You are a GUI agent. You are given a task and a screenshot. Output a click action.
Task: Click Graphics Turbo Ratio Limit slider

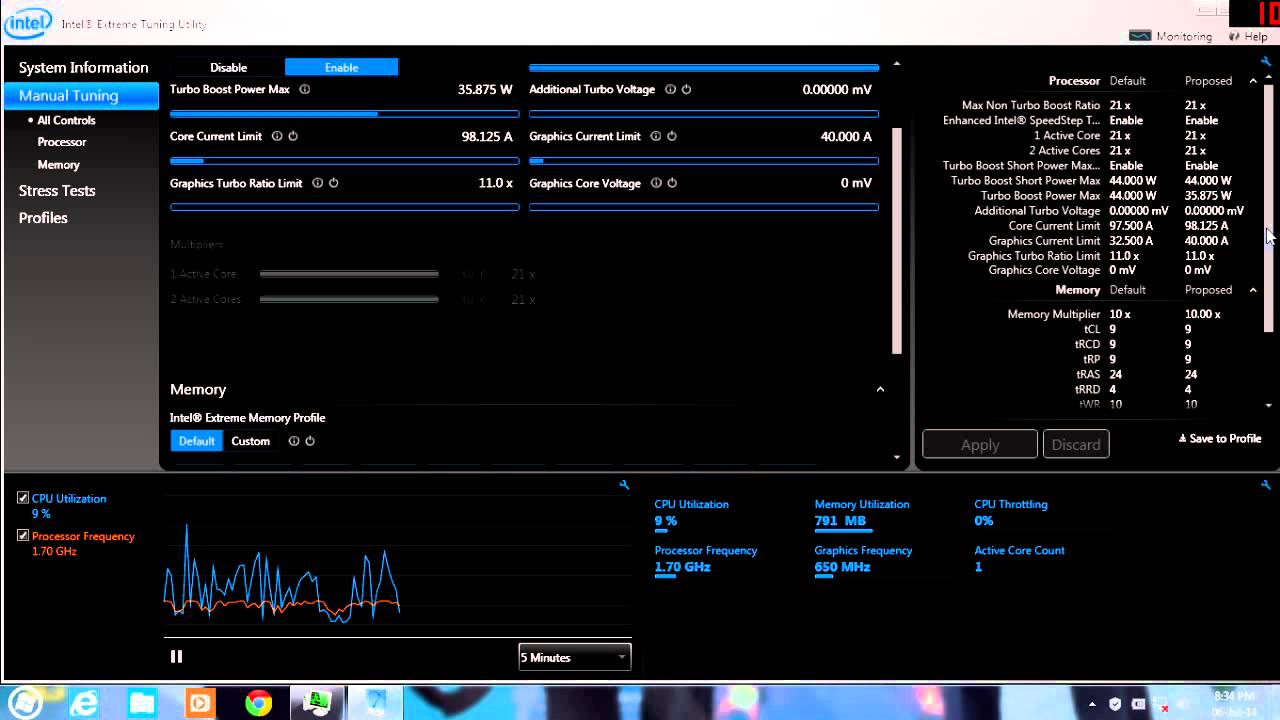point(345,207)
